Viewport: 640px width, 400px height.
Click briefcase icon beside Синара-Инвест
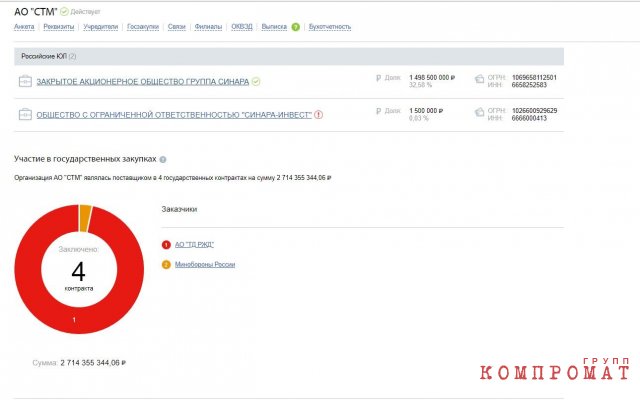[25, 114]
